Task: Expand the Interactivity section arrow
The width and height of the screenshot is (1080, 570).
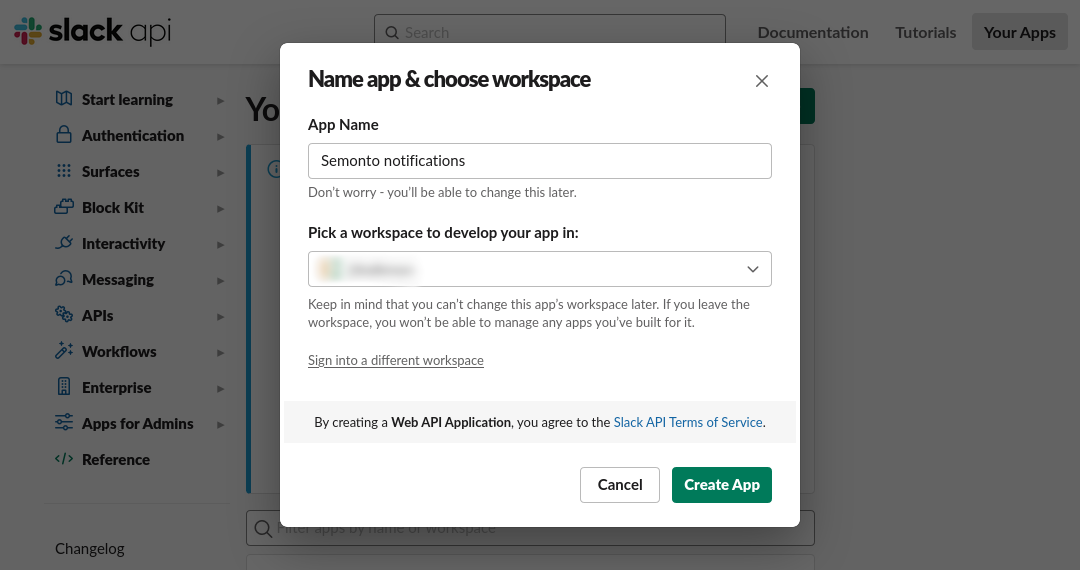Action: (220, 244)
